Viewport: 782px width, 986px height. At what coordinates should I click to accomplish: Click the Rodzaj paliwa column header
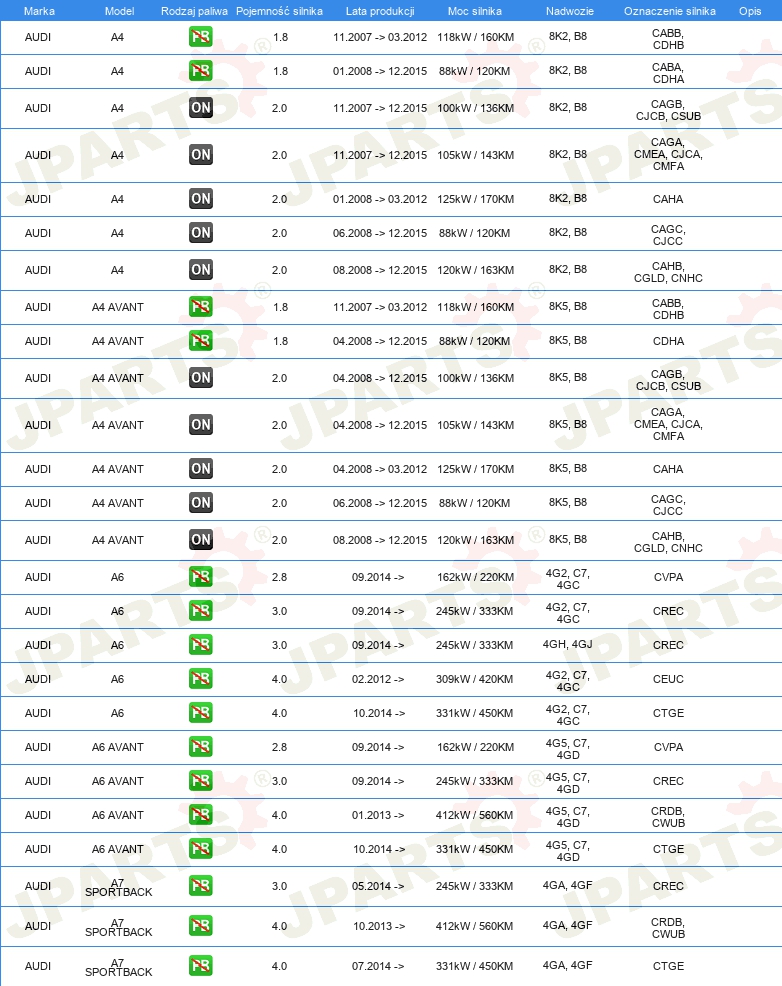click(x=194, y=11)
